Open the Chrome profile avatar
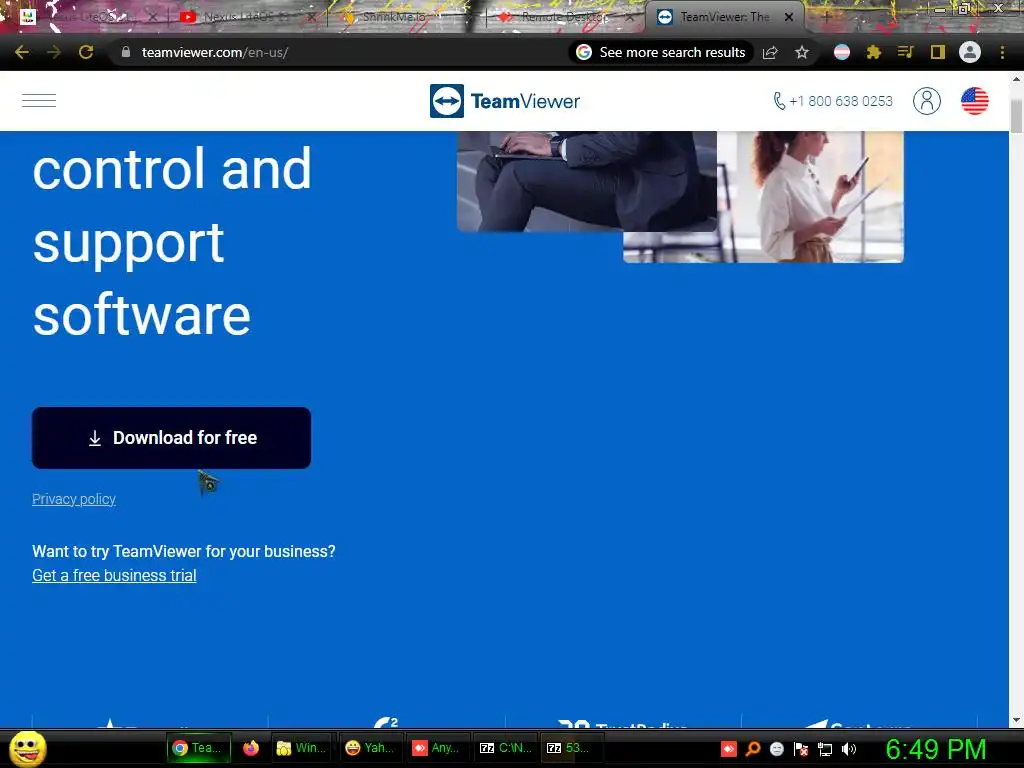 point(970,52)
